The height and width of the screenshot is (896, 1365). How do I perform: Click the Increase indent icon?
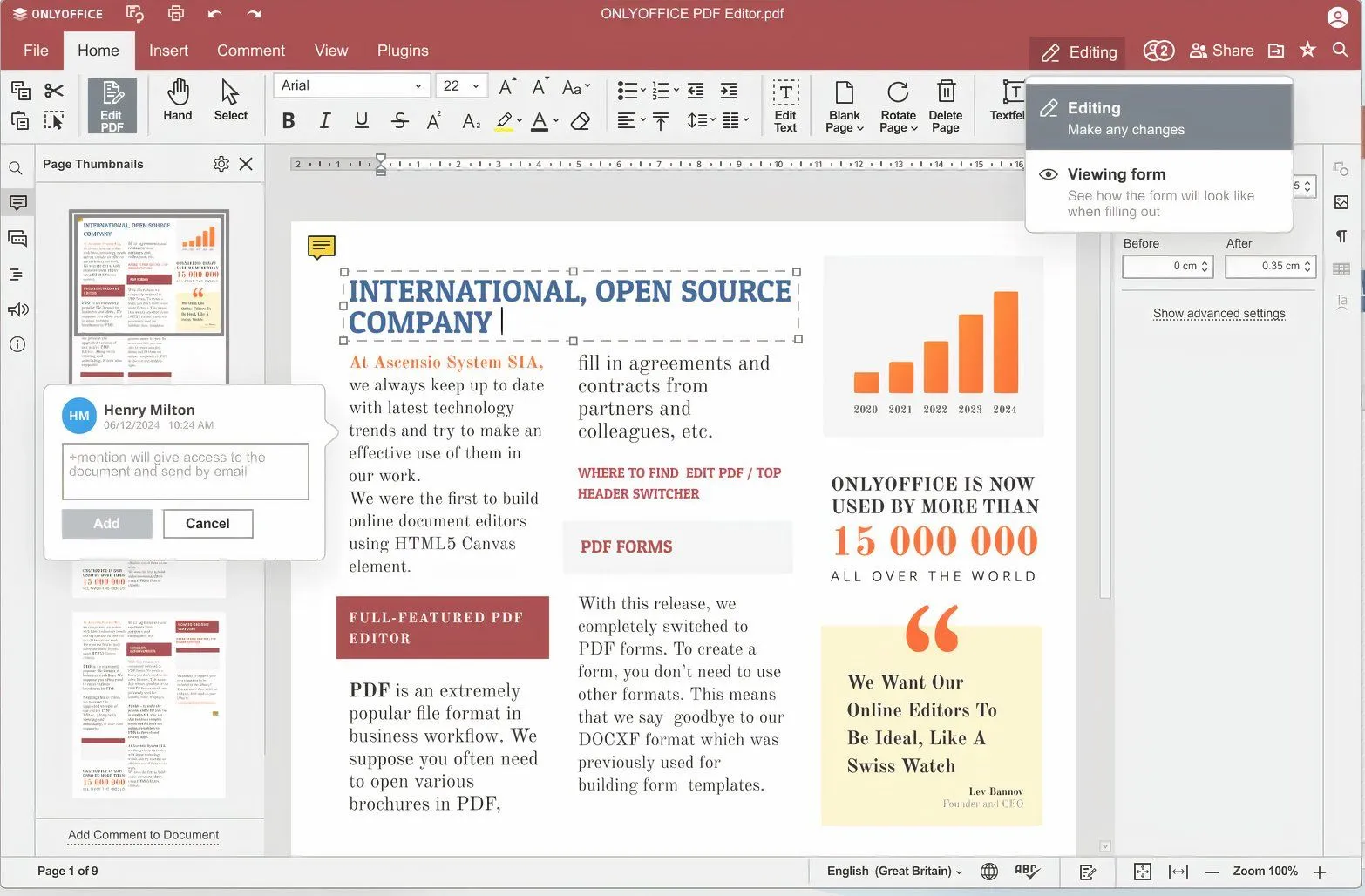pyautogui.click(x=729, y=91)
